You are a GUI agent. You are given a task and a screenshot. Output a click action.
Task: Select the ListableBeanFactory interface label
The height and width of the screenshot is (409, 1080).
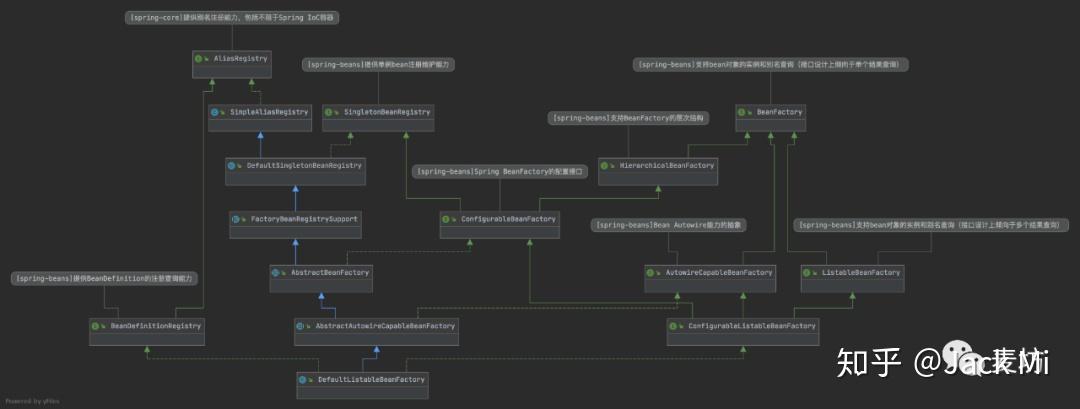tap(861, 273)
